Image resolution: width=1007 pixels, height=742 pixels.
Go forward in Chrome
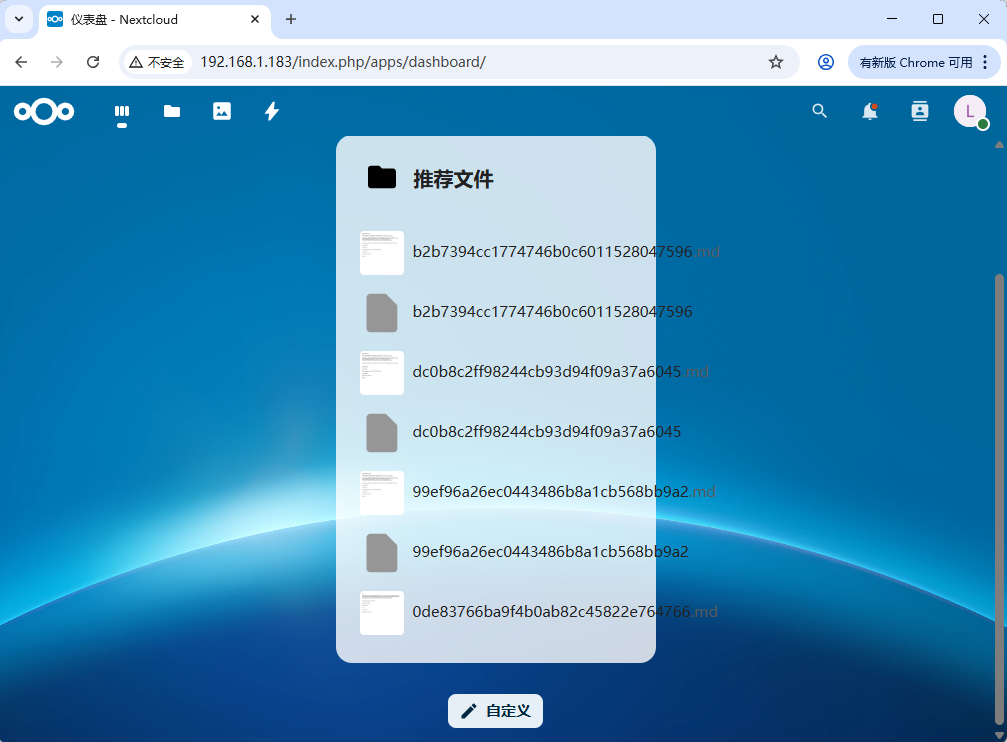click(57, 62)
